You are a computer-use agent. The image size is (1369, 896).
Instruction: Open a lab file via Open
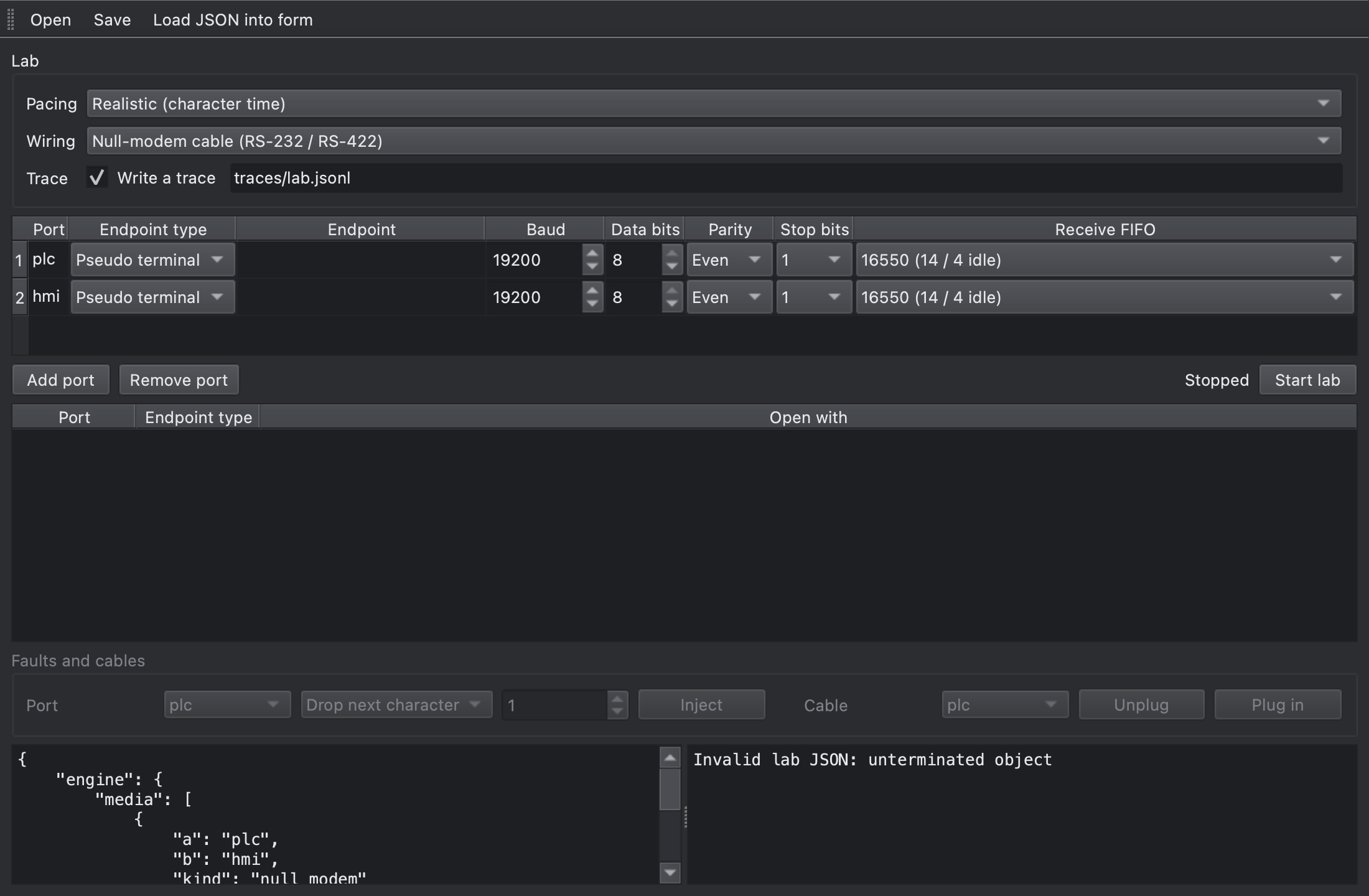click(50, 20)
